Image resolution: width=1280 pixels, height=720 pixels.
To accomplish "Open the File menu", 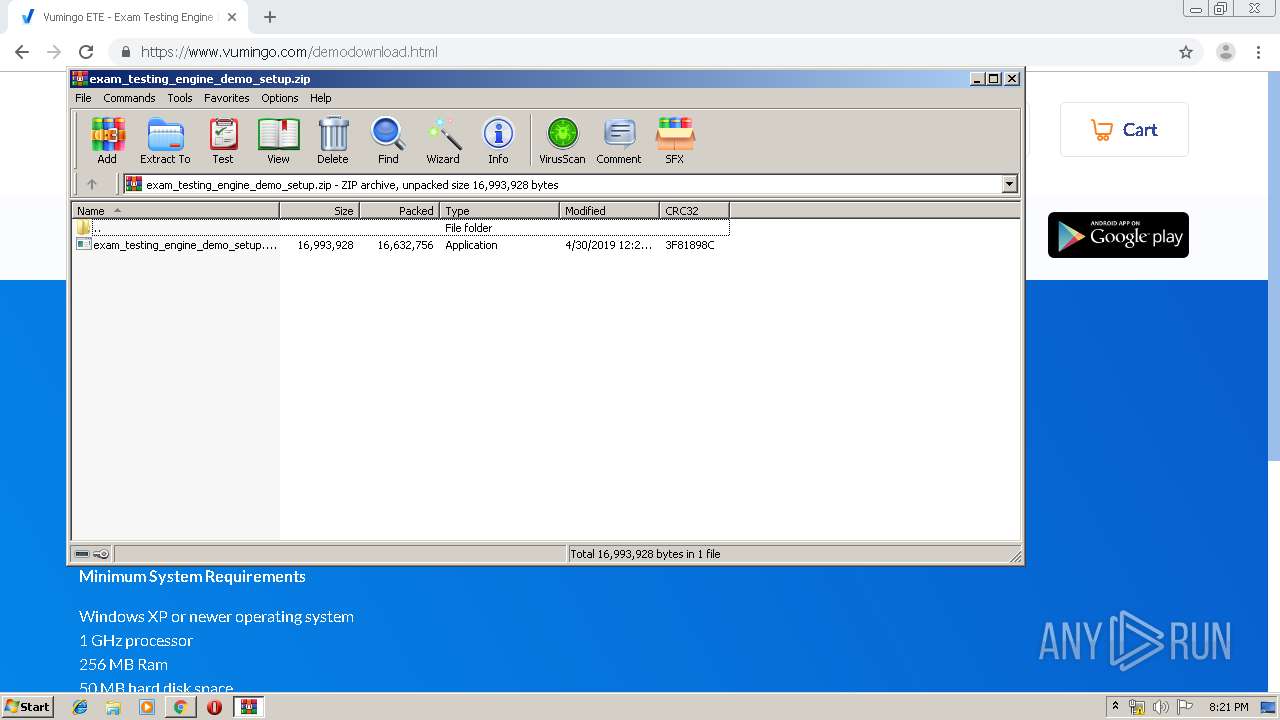I will (x=83, y=98).
